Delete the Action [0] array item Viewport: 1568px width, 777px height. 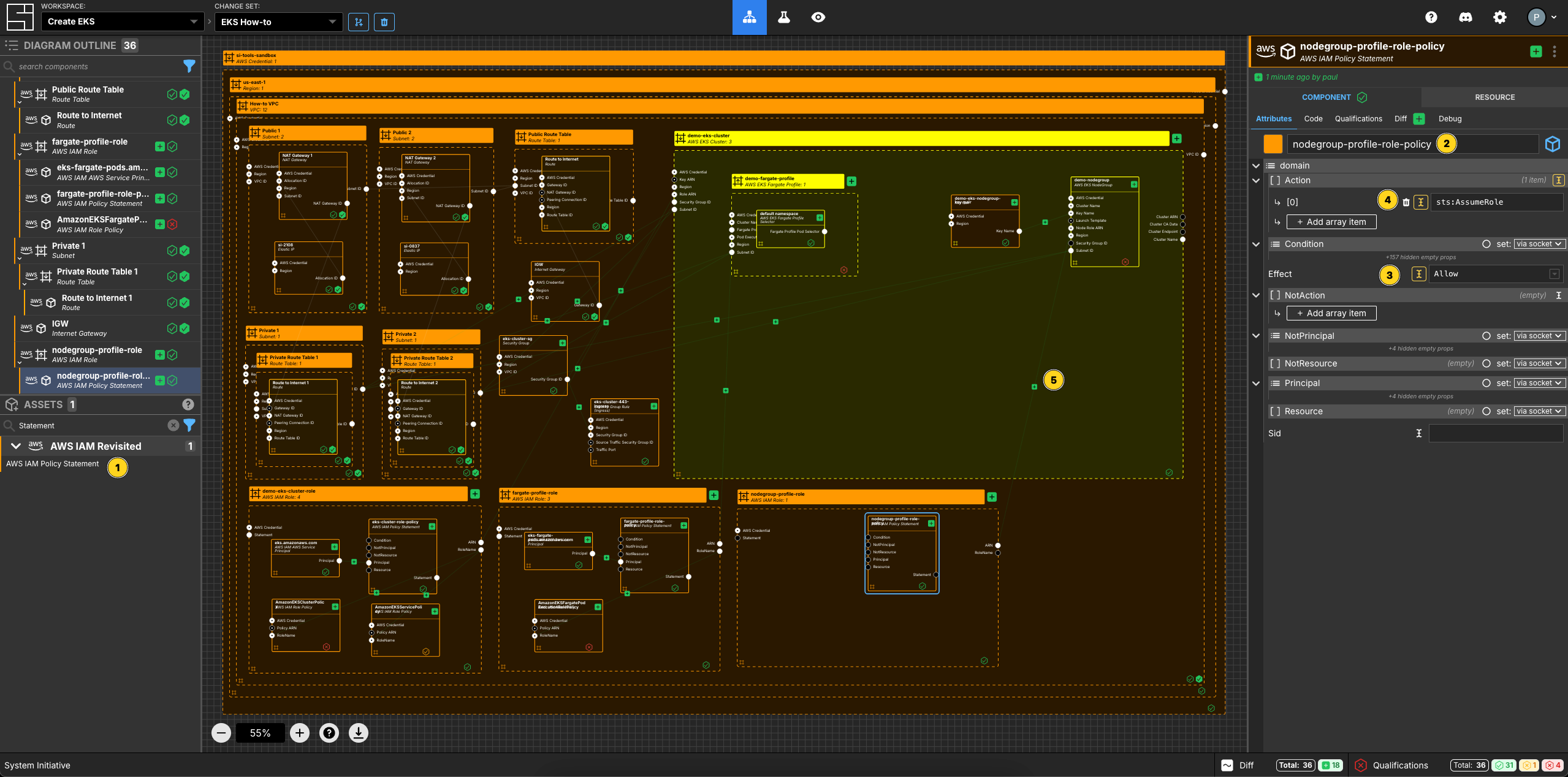[1406, 202]
